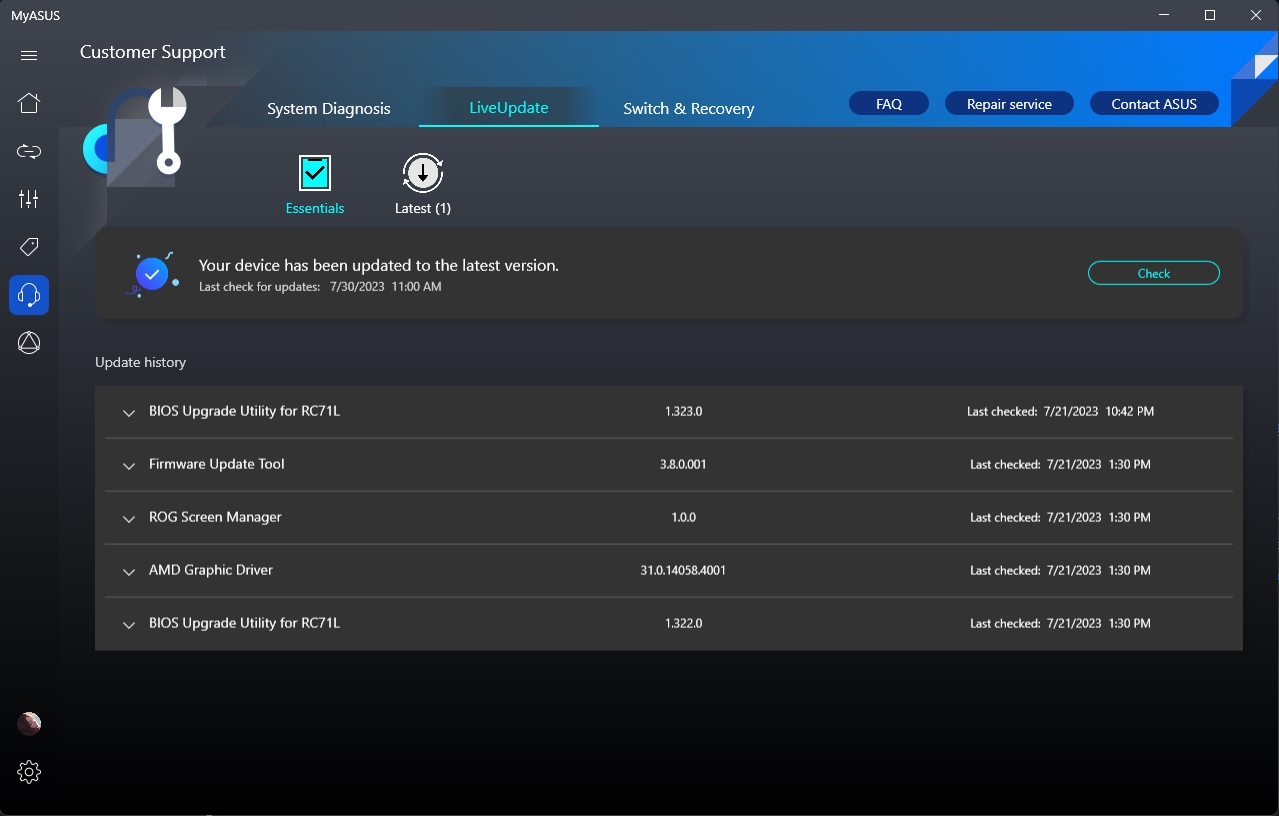Image resolution: width=1279 pixels, height=816 pixels.
Task: Click the Firmware Update Tool name
Action: (x=217, y=464)
